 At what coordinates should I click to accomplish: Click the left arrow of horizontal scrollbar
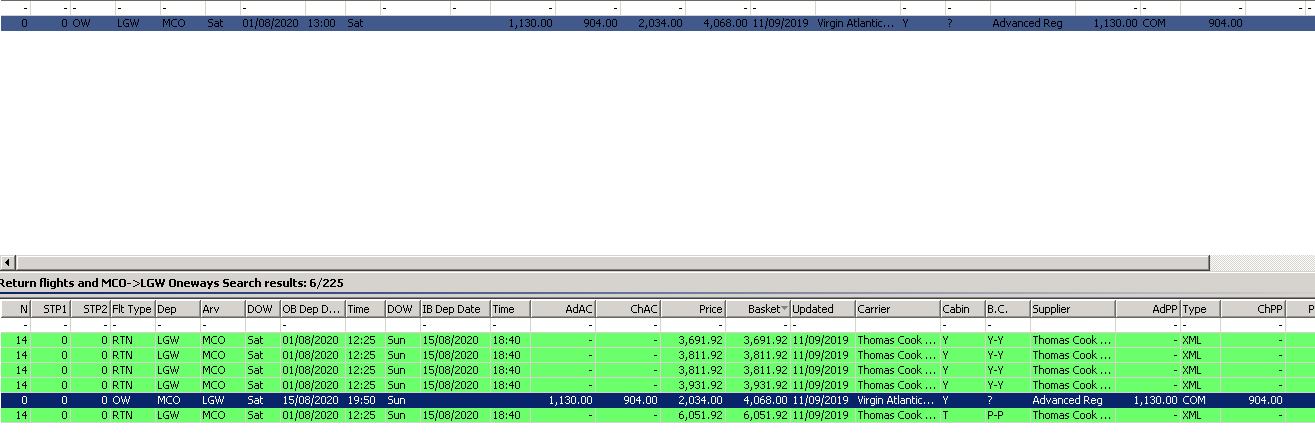click(7, 262)
